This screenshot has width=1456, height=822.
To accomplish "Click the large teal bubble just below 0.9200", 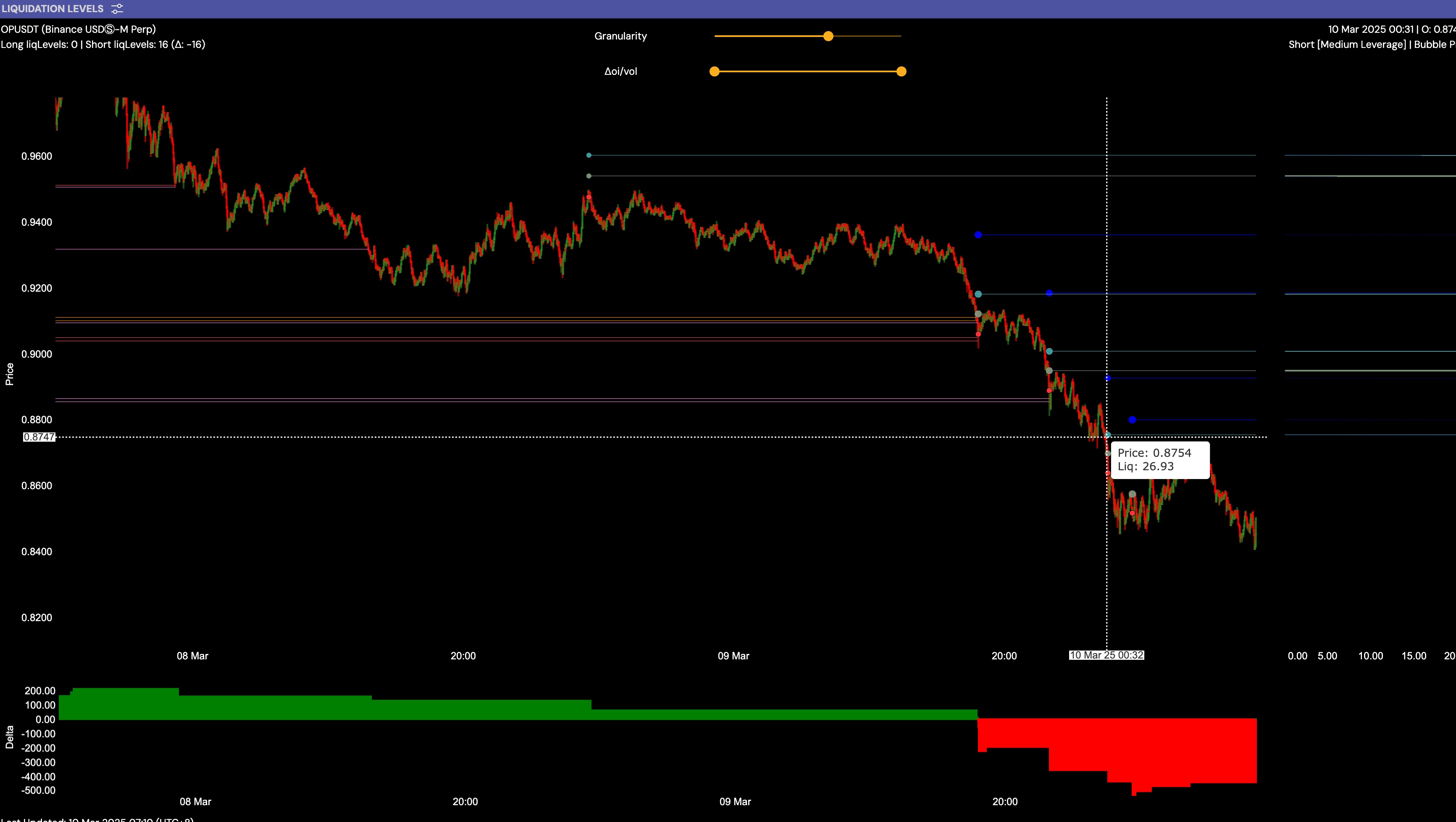I will coord(978,294).
